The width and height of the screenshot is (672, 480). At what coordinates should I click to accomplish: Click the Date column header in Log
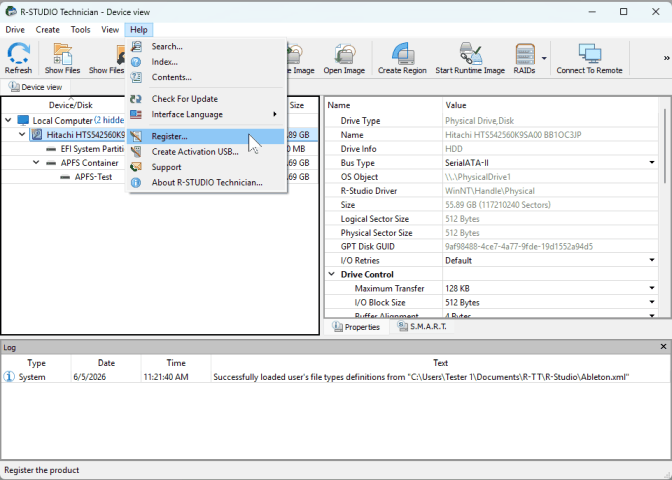106,363
